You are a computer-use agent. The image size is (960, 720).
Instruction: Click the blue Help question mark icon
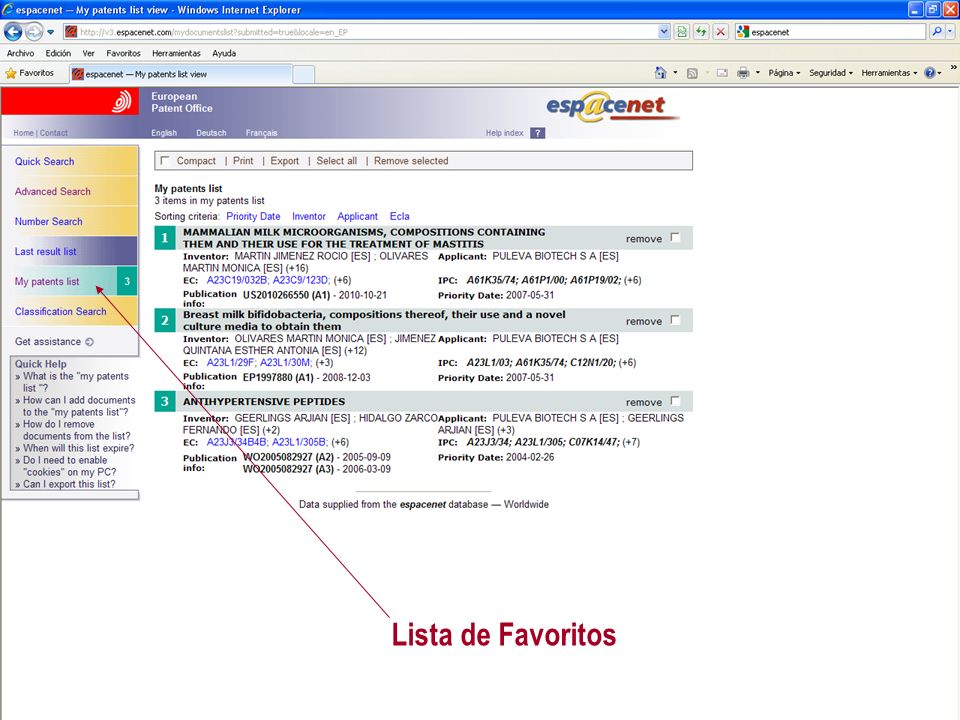pyautogui.click(x=930, y=73)
